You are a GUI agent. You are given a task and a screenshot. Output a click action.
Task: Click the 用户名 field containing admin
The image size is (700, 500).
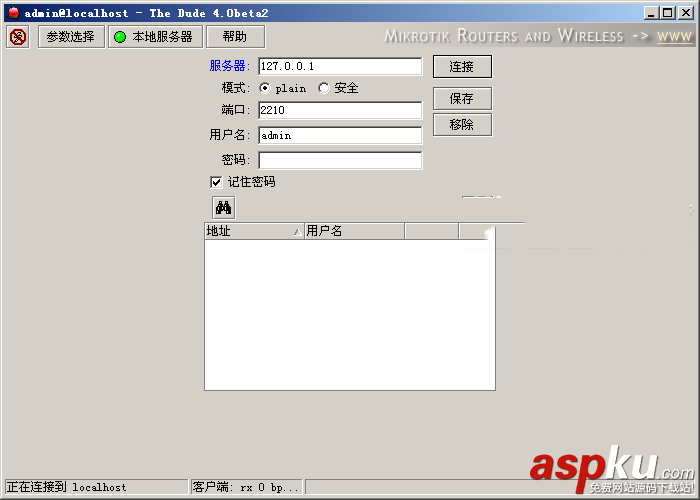pyautogui.click(x=340, y=135)
